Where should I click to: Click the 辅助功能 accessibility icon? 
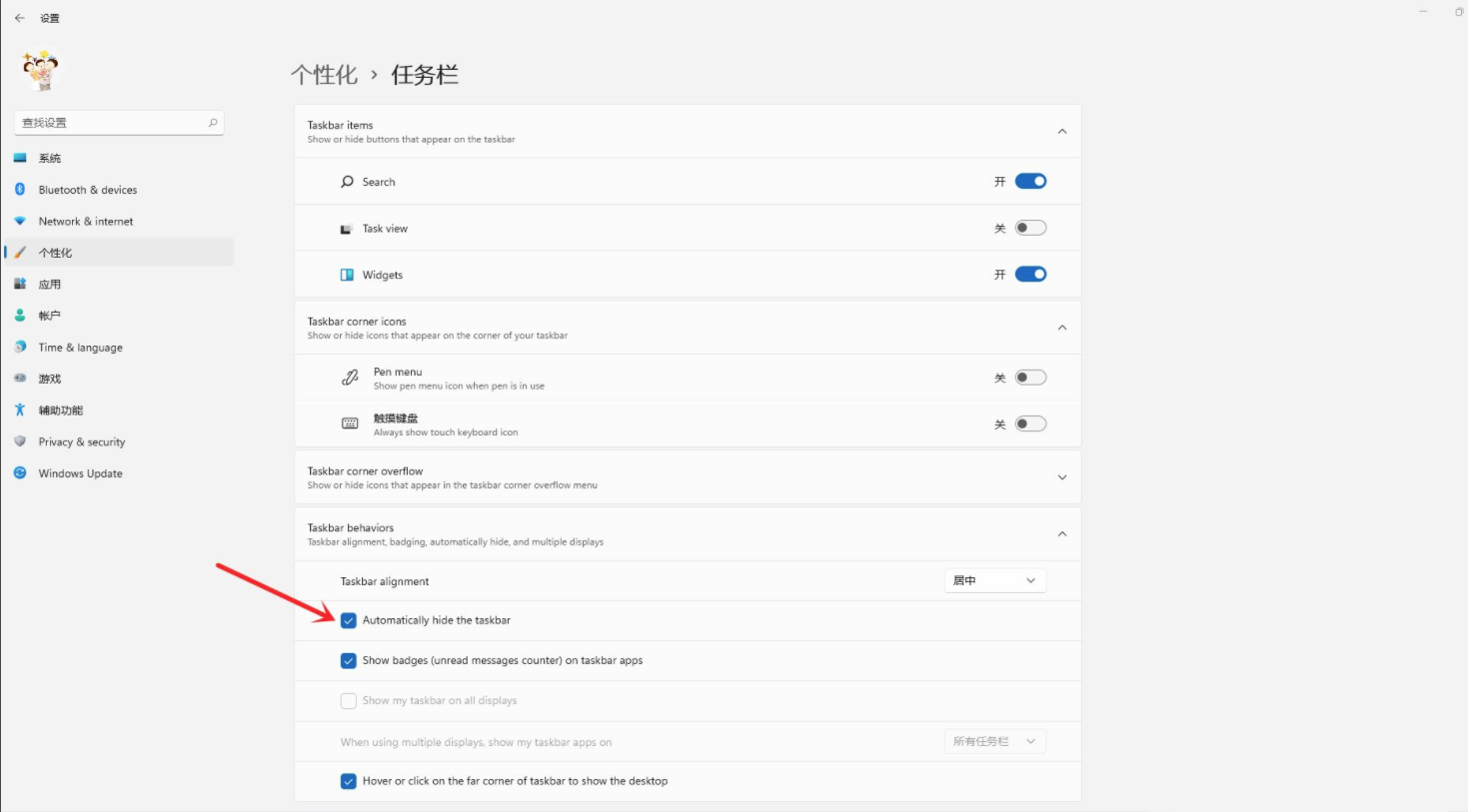click(x=20, y=409)
